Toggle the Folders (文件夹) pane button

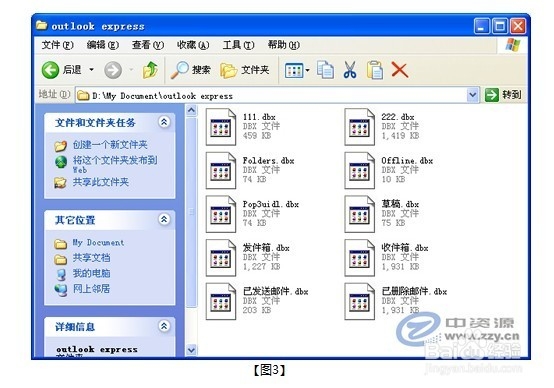pyautogui.click(x=244, y=70)
